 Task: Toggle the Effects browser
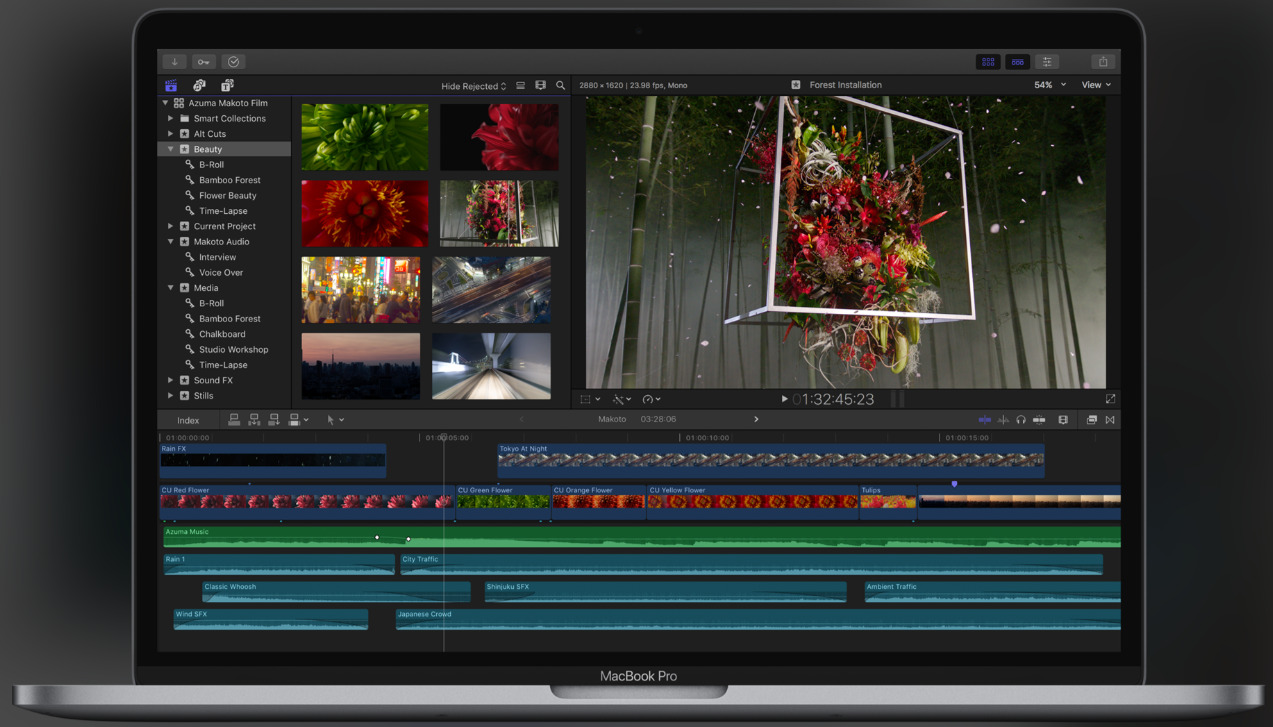[x=1092, y=420]
